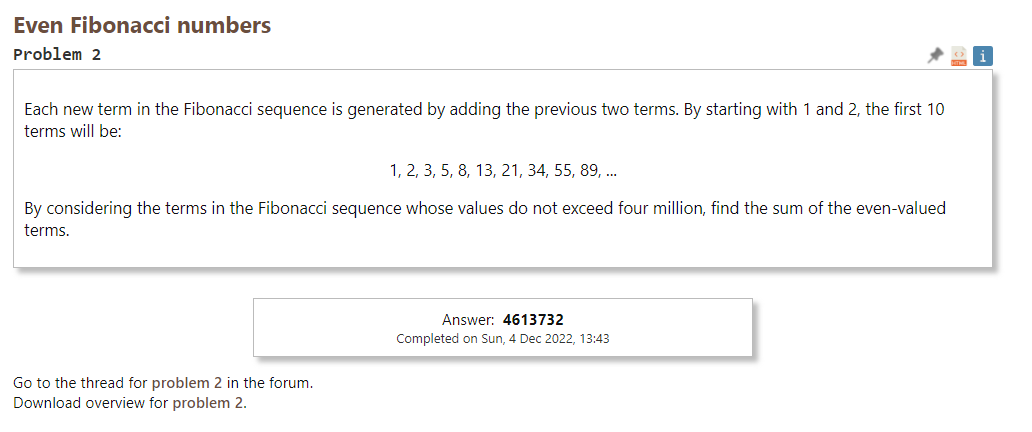
Task: Click the paragraph starting Each new term
Action: (x=484, y=120)
